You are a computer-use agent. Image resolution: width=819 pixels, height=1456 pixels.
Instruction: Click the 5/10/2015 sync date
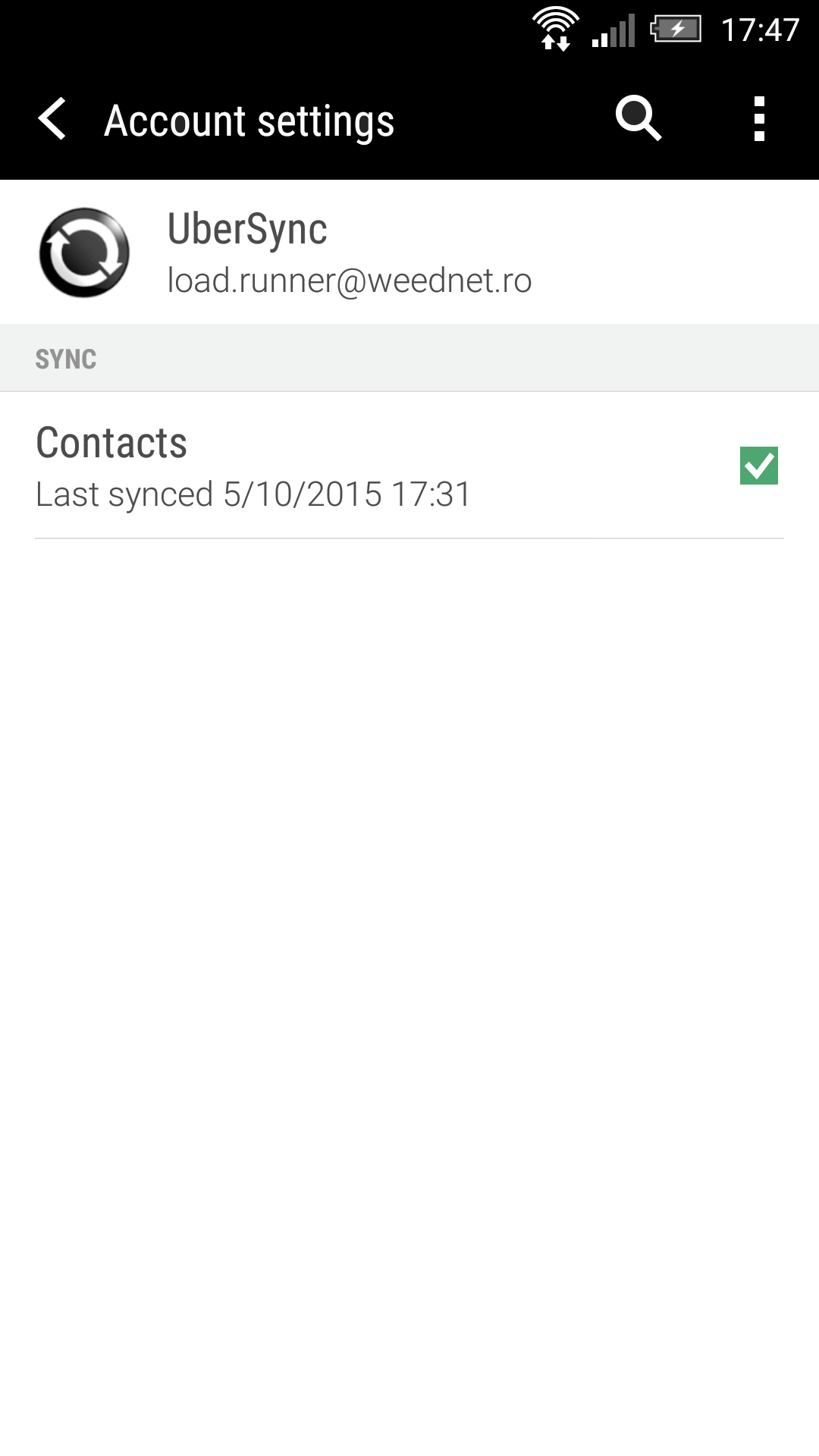[303, 494]
